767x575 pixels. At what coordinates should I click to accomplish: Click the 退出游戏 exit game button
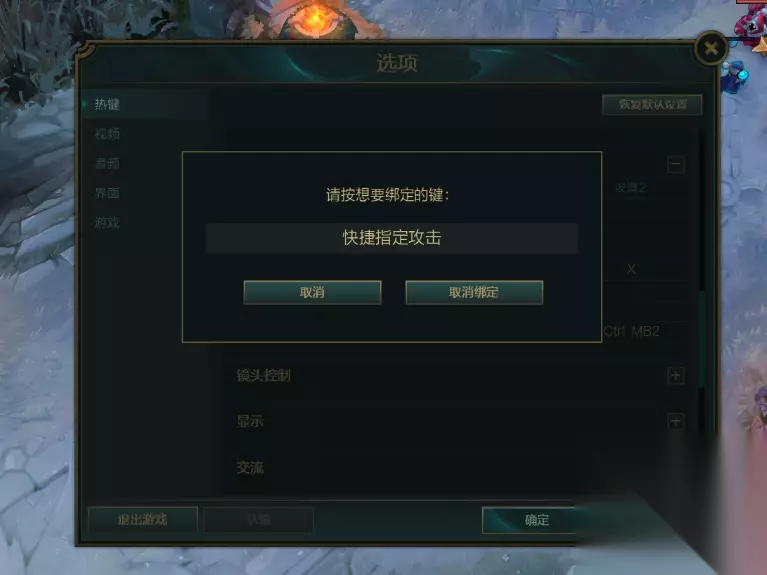pos(142,519)
